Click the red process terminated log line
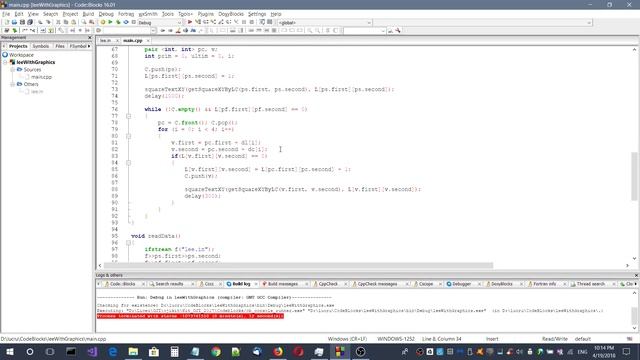The height and width of the screenshot is (360, 640). (x=190, y=316)
